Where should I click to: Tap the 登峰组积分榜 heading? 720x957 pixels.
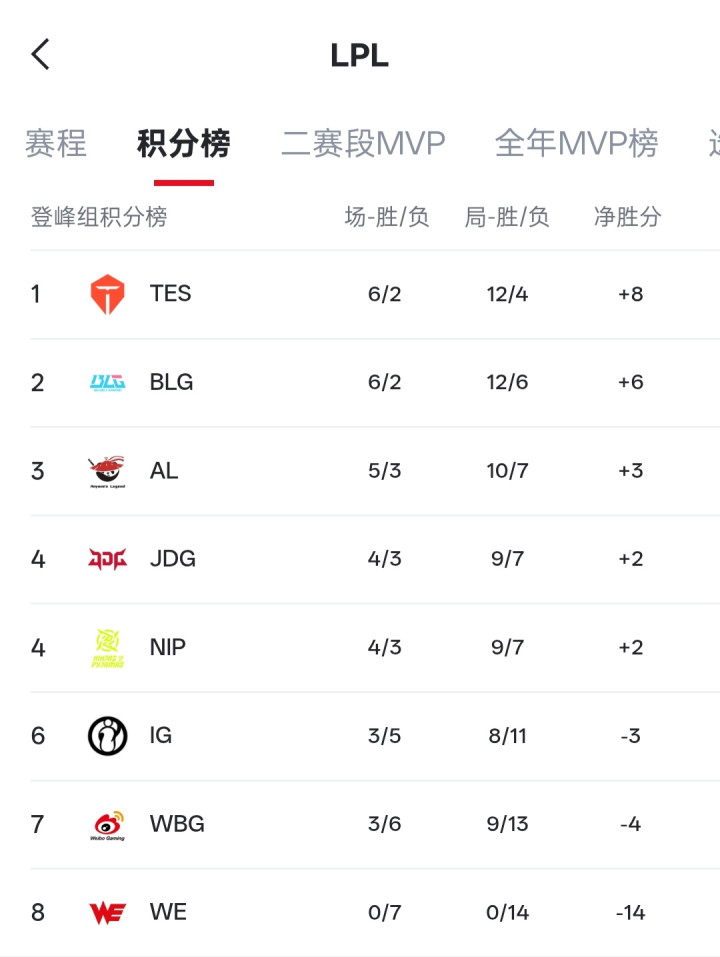coord(99,217)
